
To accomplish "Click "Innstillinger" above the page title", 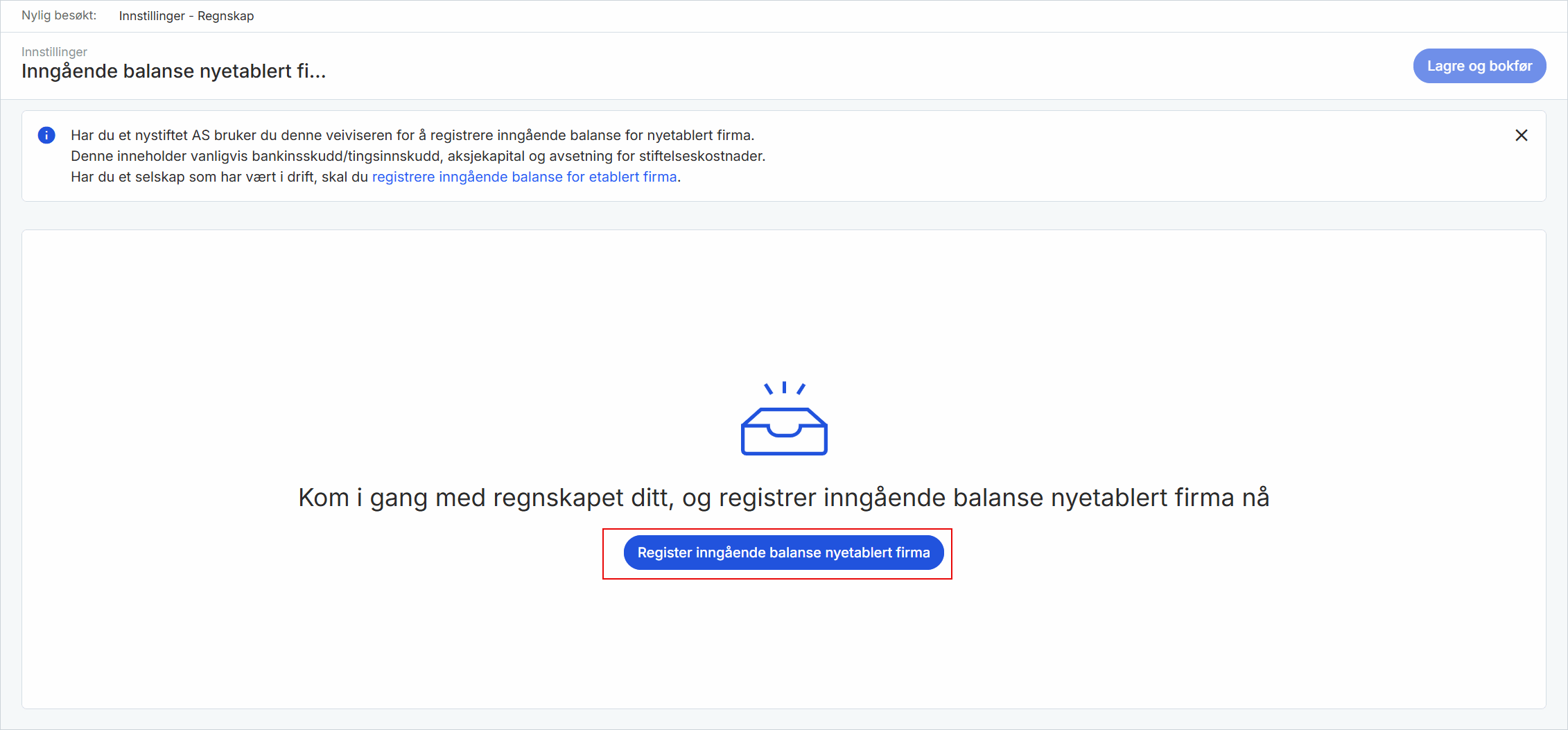I will coord(54,51).
